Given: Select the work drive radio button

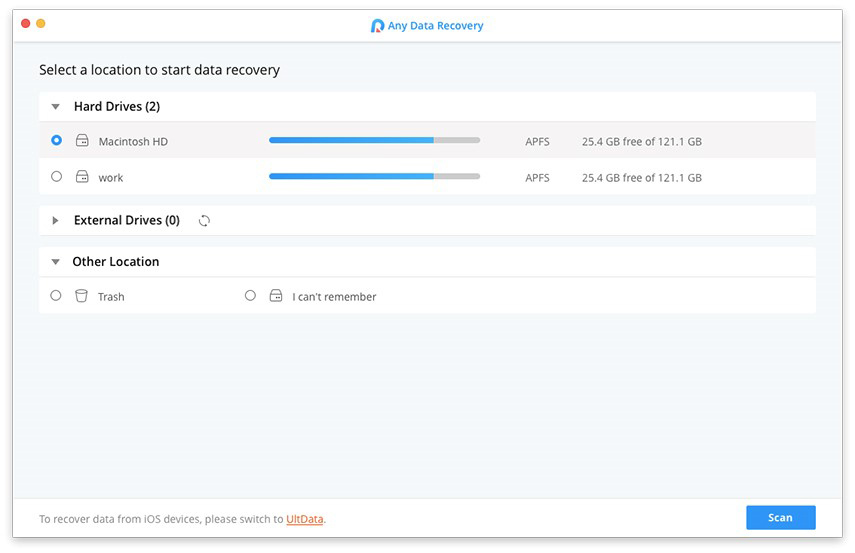Looking at the screenshot, I should coord(56,176).
